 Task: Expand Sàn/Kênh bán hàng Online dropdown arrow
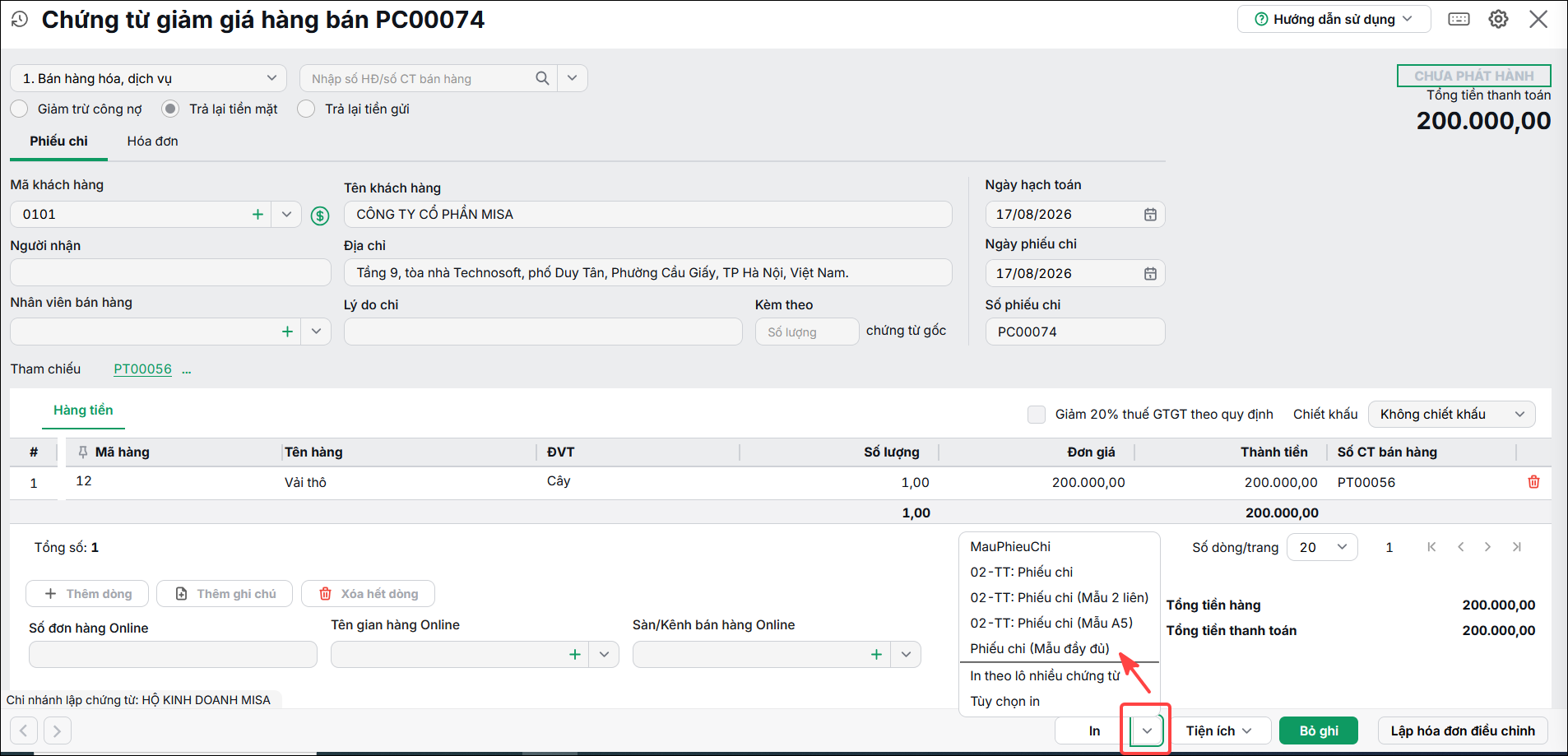pyautogui.click(x=906, y=654)
